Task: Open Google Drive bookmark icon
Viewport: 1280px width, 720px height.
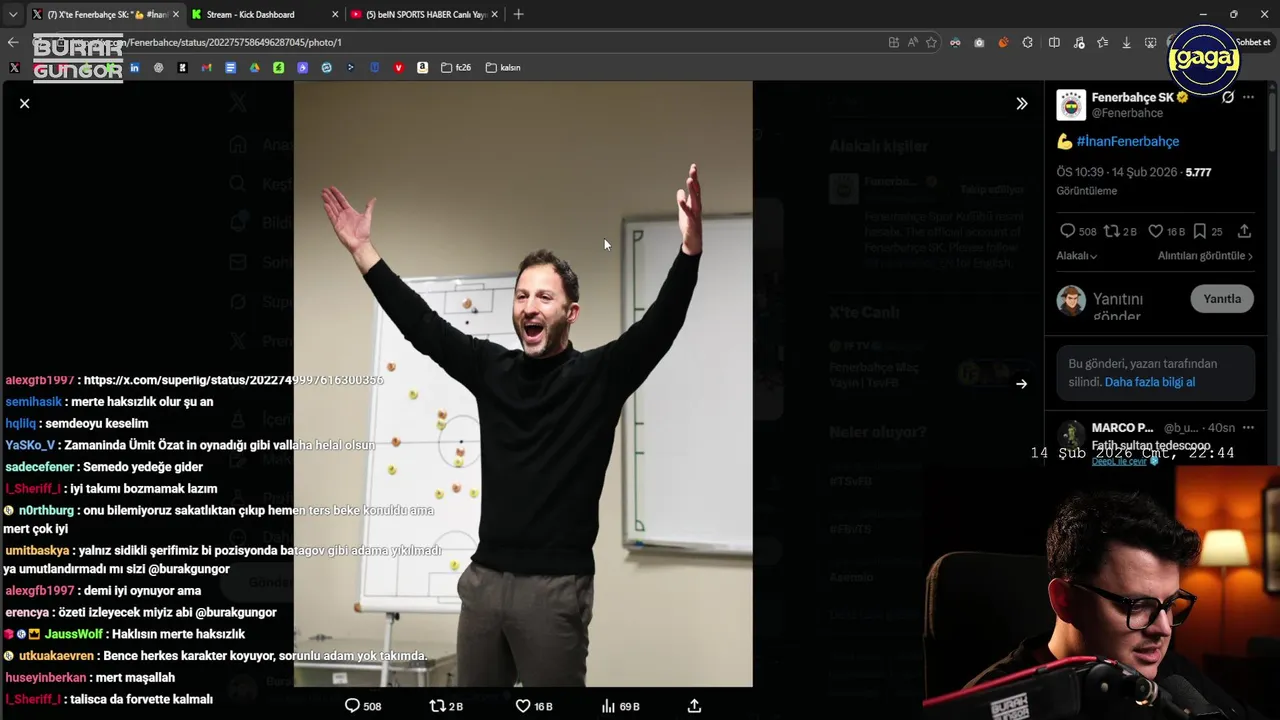Action: (254, 68)
